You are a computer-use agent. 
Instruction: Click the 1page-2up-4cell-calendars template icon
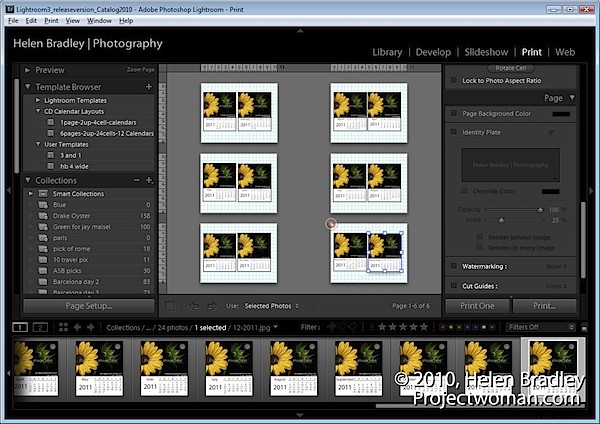(51, 122)
